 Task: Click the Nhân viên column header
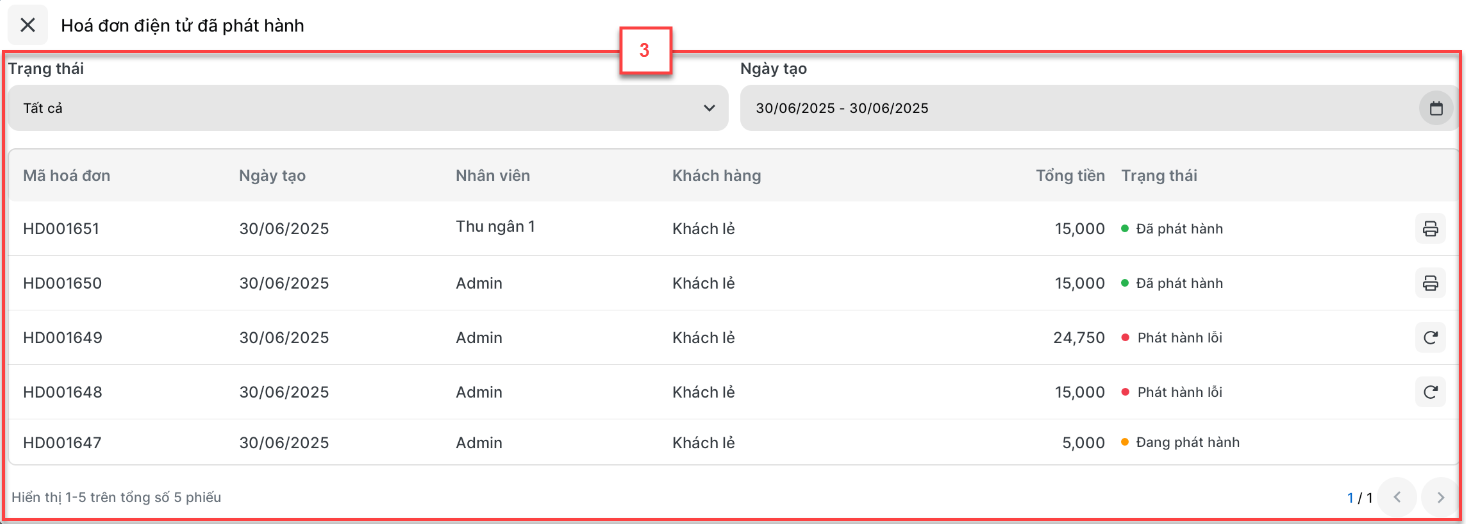coord(493,176)
